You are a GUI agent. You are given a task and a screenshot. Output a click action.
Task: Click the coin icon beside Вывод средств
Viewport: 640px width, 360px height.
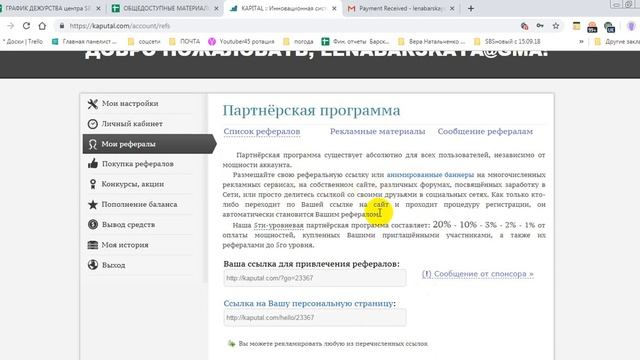(x=93, y=224)
